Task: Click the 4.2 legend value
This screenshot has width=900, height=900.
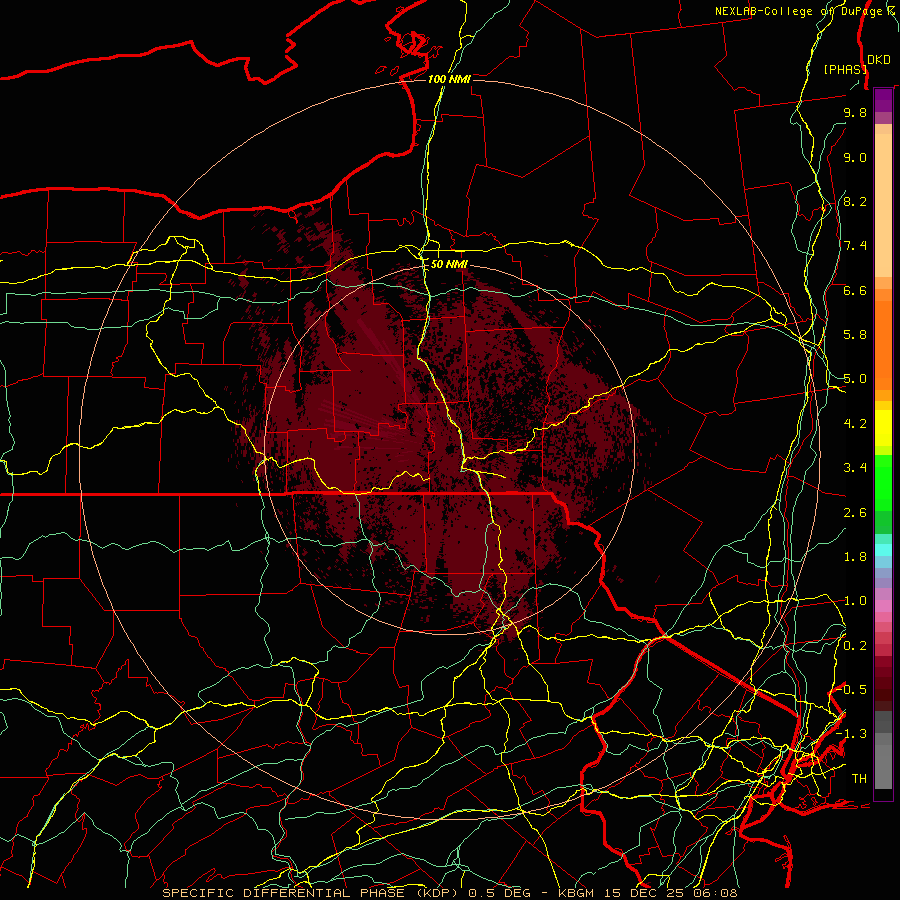Action: 855,424
